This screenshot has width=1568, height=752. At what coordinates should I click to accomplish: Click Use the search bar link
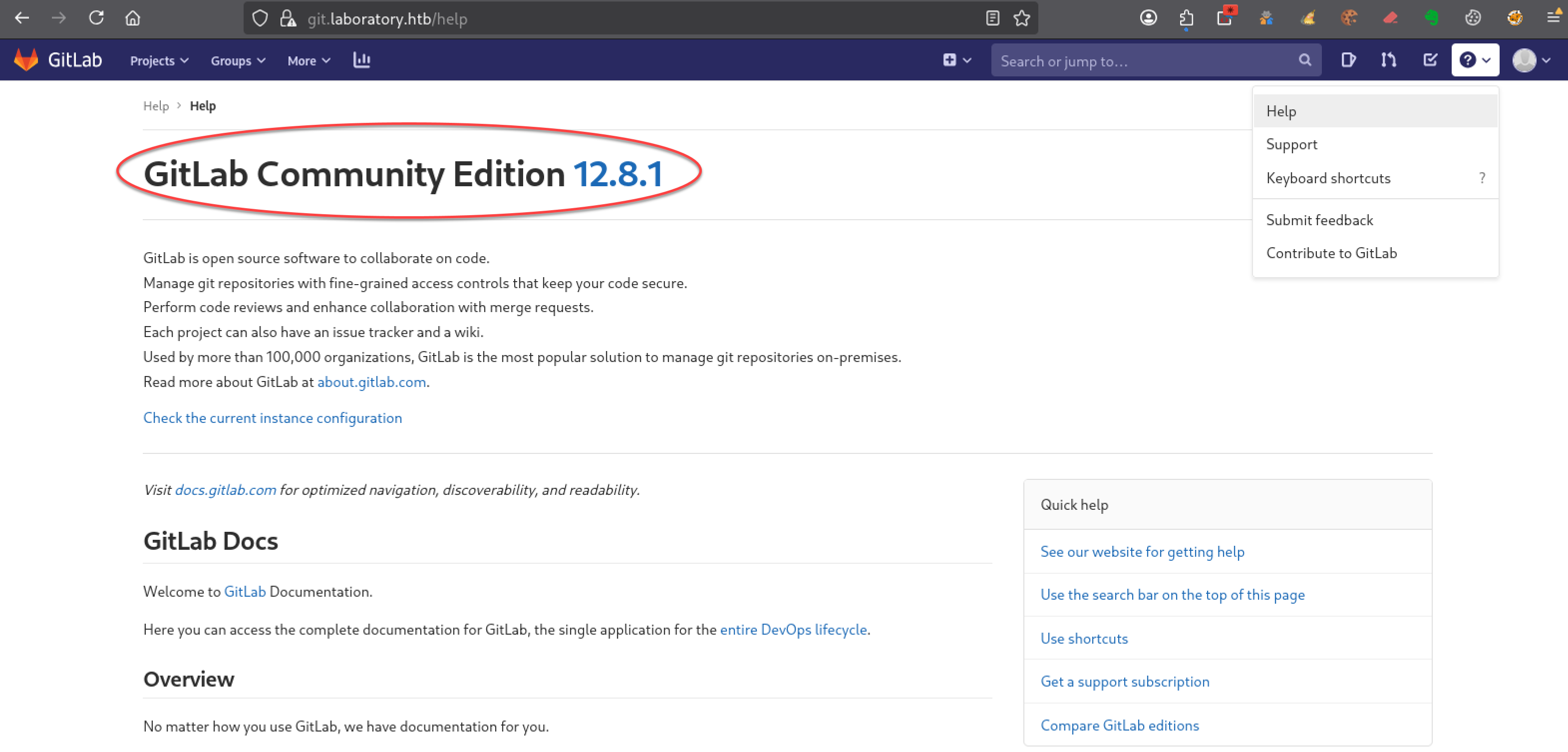(1172, 595)
